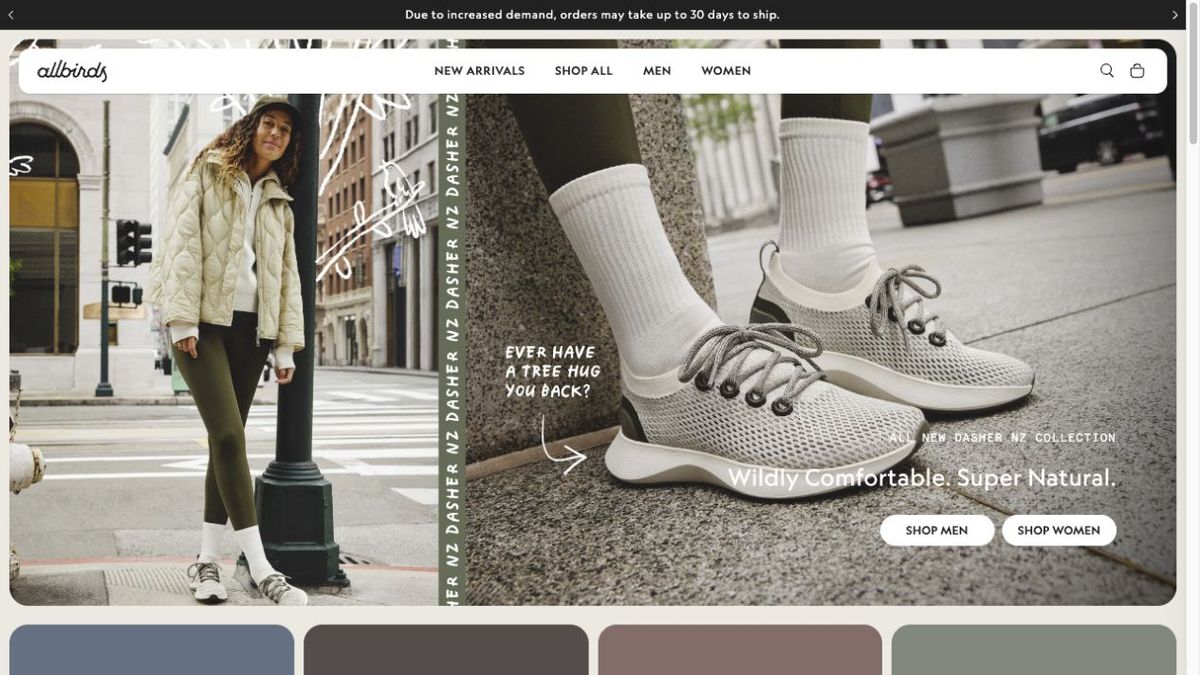1200x675 pixels.
Task: Open the shopping cart icon
Action: 1137,71
